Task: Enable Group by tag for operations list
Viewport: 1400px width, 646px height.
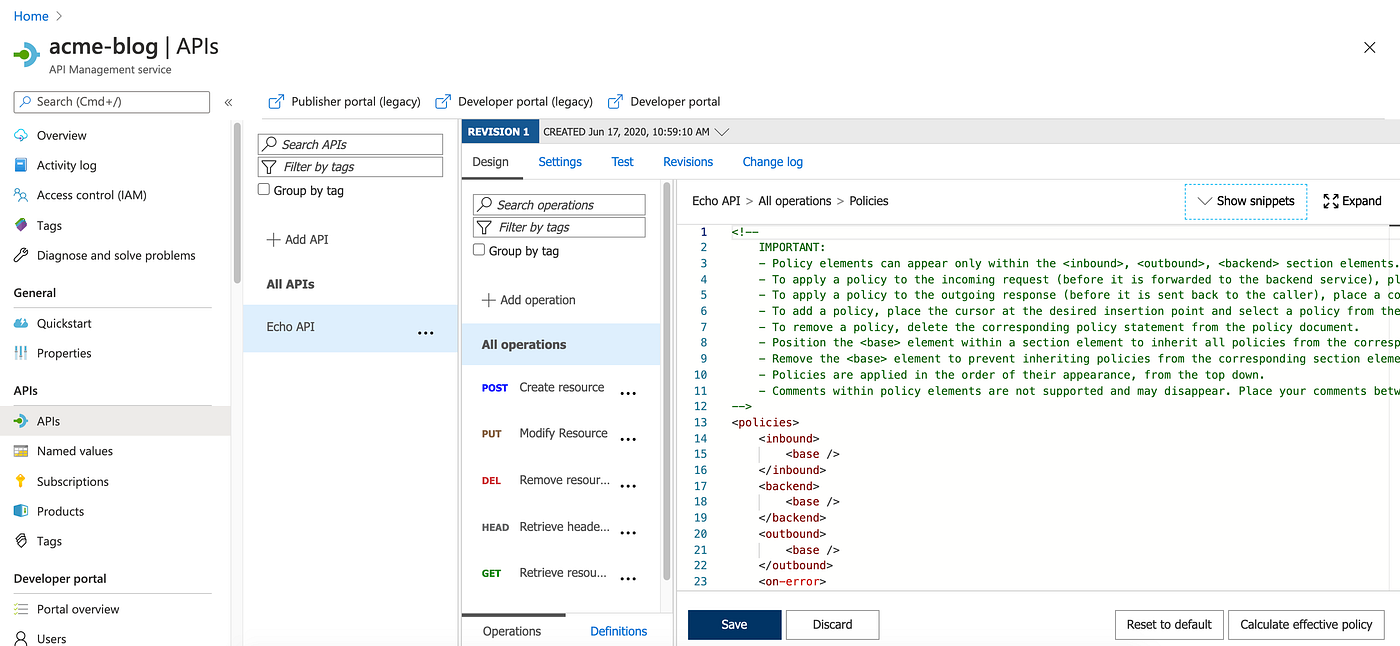Action: [x=478, y=250]
